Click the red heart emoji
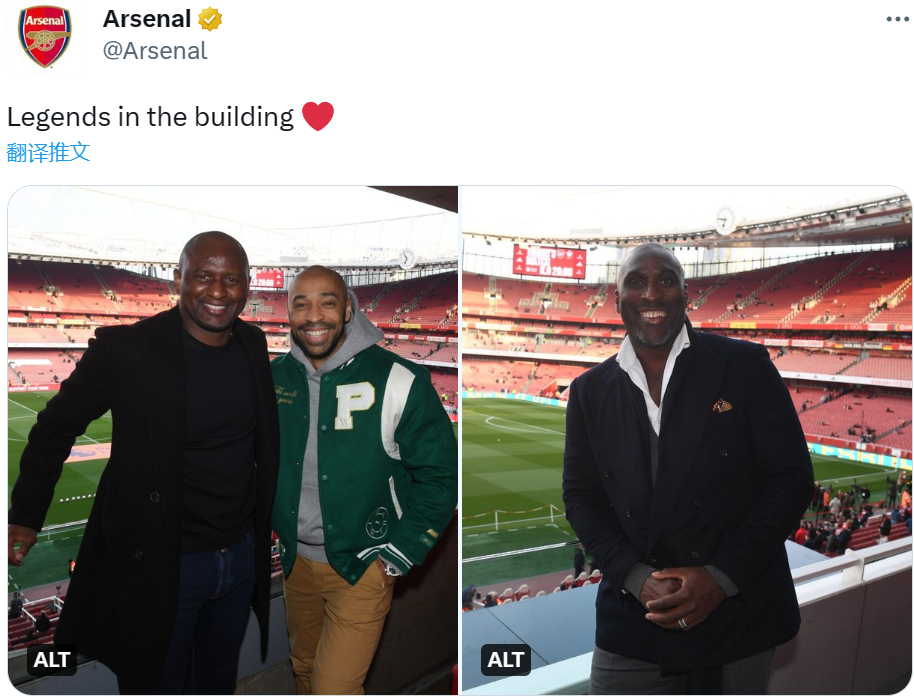This screenshot has height=699, width=914. coord(318,116)
